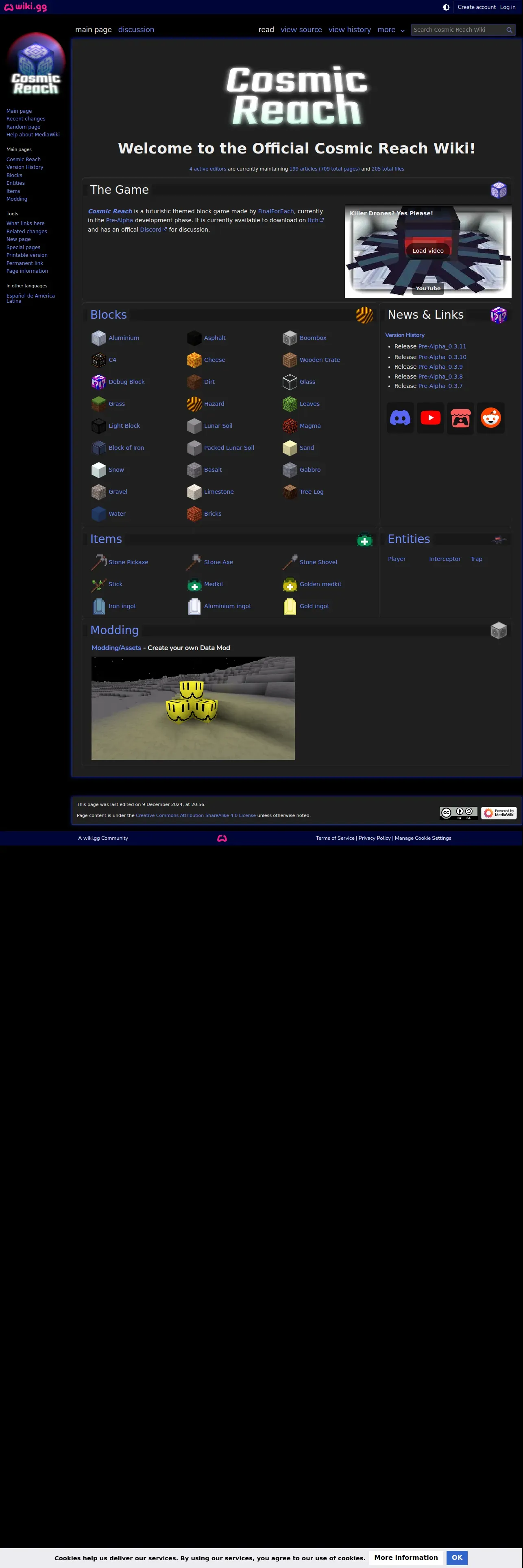Click the Debug Block icon
Image resolution: width=523 pixels, height=1568 pixels.
point(98,382)
